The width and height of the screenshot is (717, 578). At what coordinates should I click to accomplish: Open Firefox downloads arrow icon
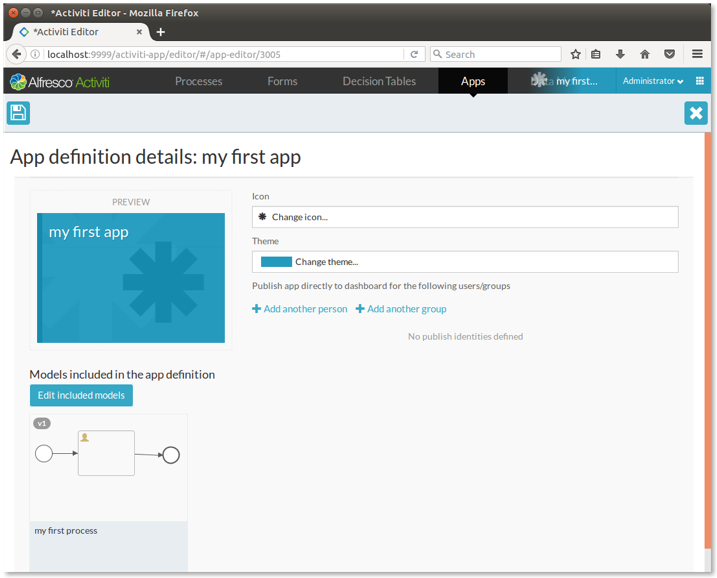pyautogui.click(x=620, y=54)
